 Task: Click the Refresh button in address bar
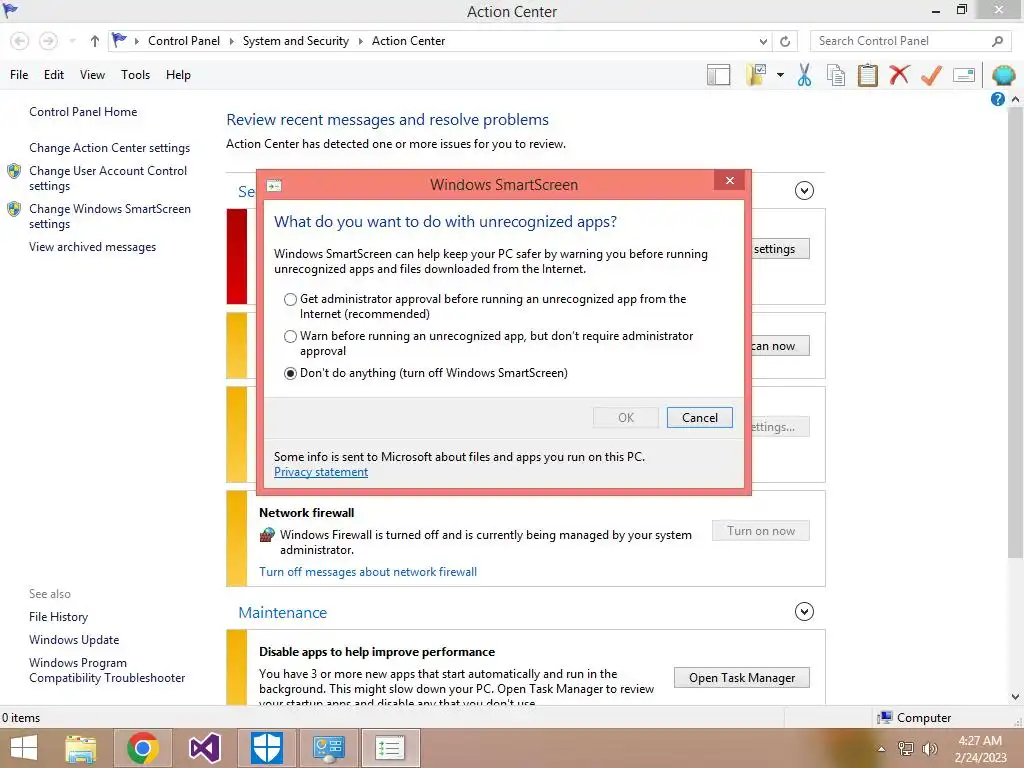[x=785, y=41]
